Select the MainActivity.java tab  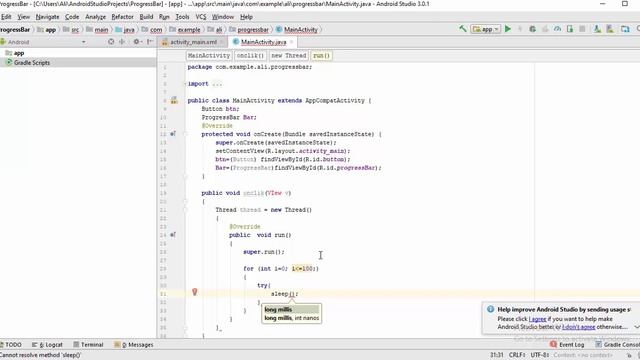pyautogui.click(x=263, y=42)
